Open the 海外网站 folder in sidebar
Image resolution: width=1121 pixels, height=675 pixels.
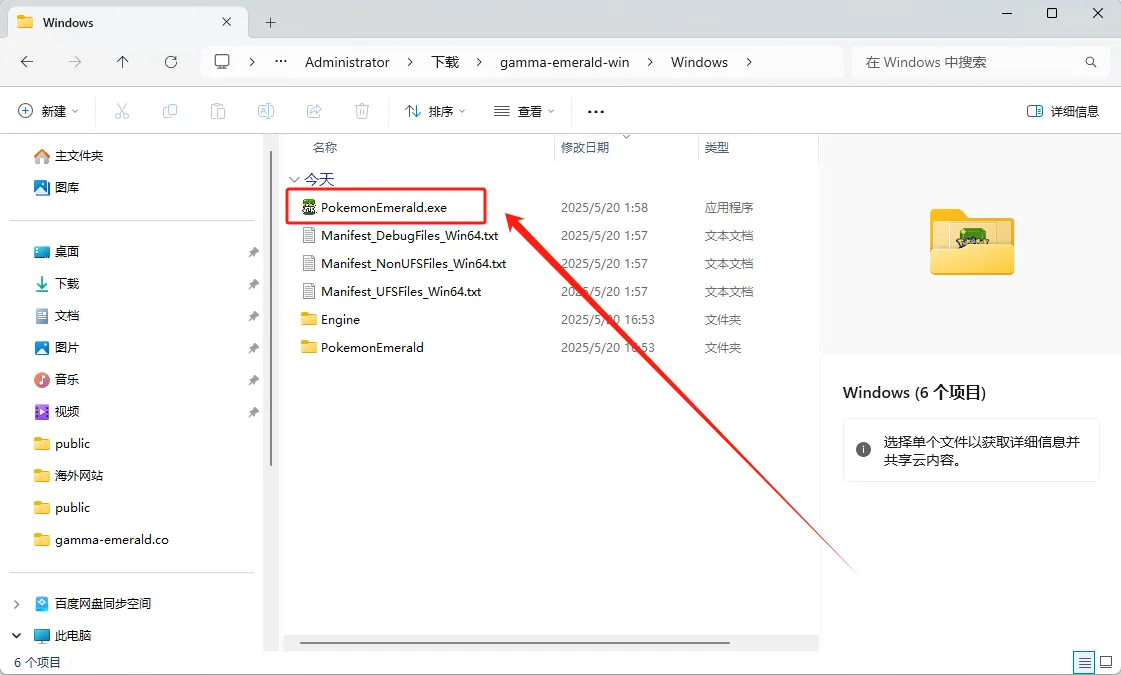[69, 476]
